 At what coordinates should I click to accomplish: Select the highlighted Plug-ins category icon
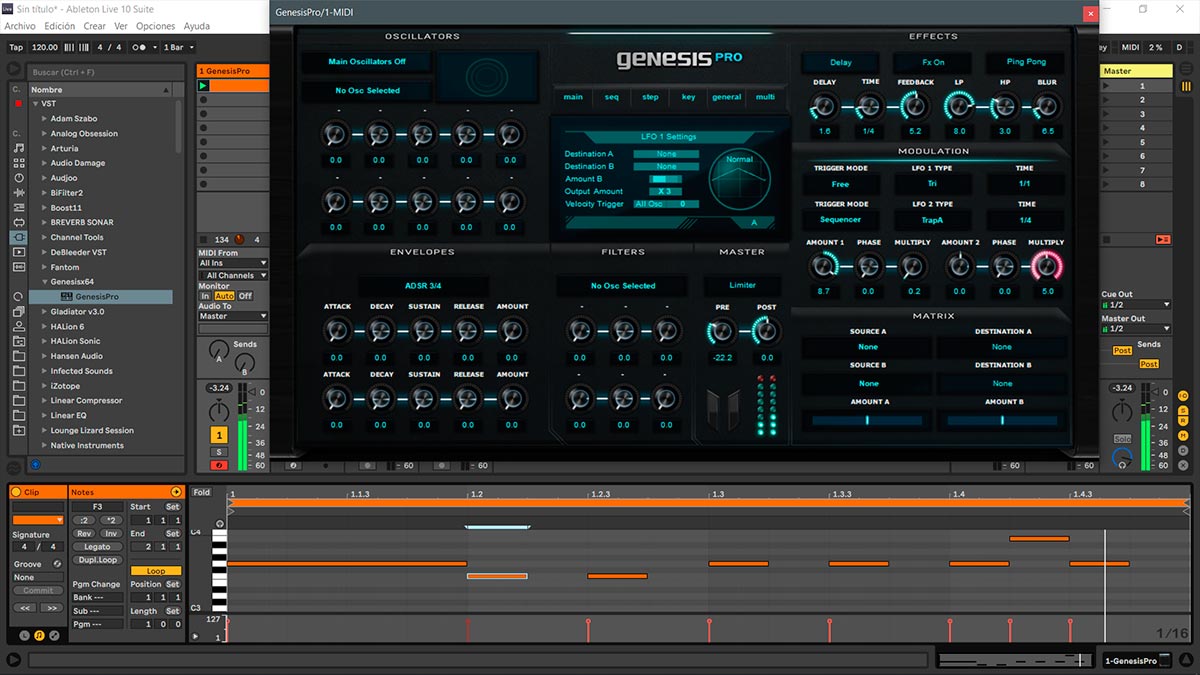click(x=19, y=237)
